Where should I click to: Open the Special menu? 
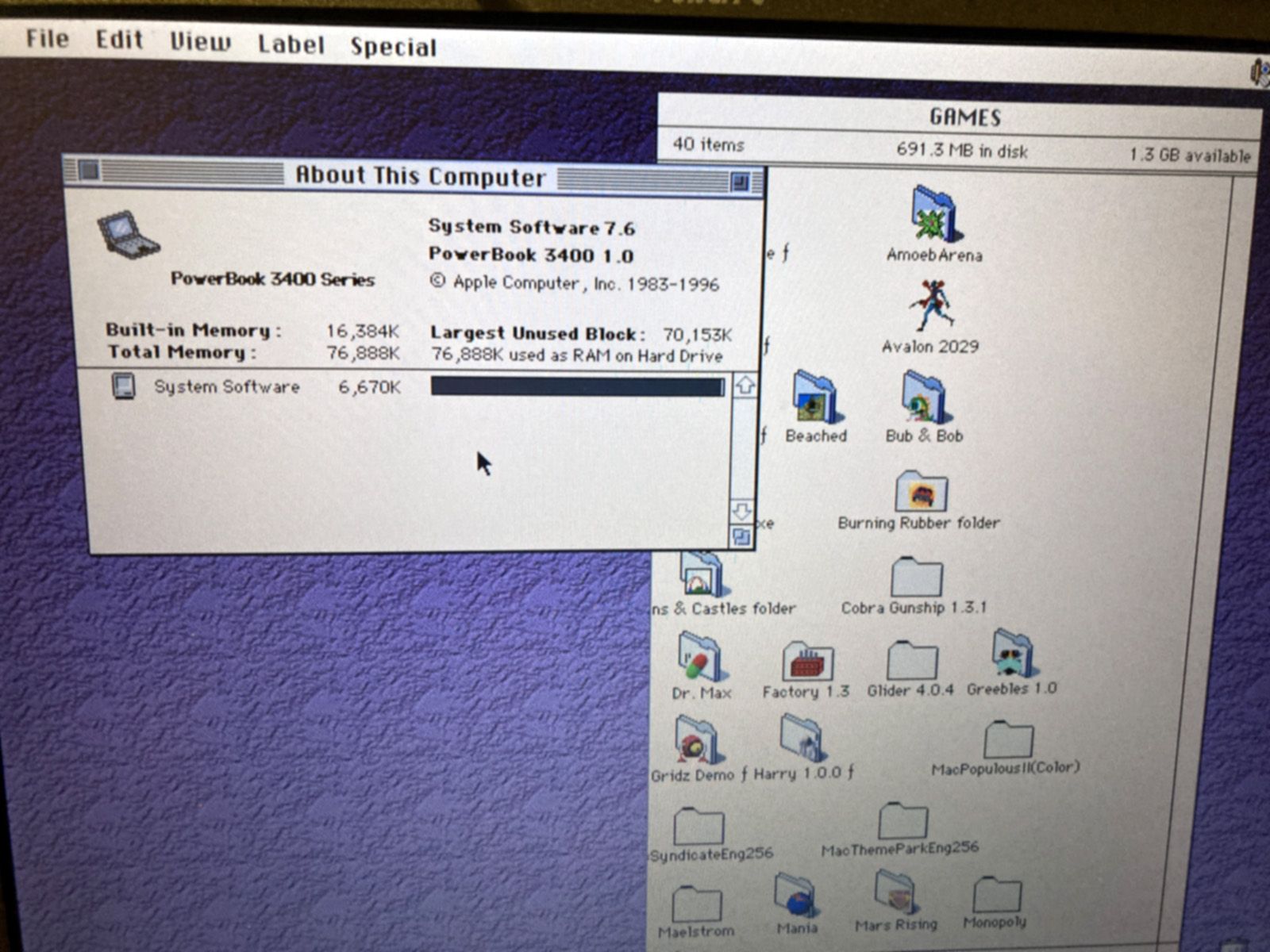[x=394, y=47]
